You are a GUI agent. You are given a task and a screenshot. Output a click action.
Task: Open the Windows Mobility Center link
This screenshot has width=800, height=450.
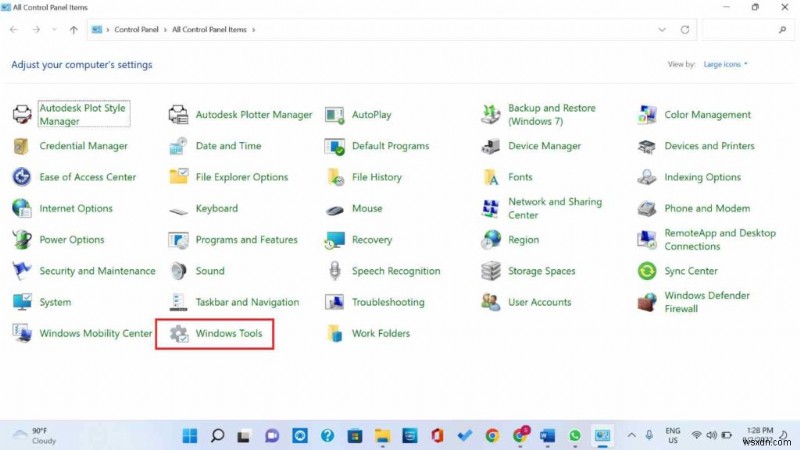coord(95,333)
